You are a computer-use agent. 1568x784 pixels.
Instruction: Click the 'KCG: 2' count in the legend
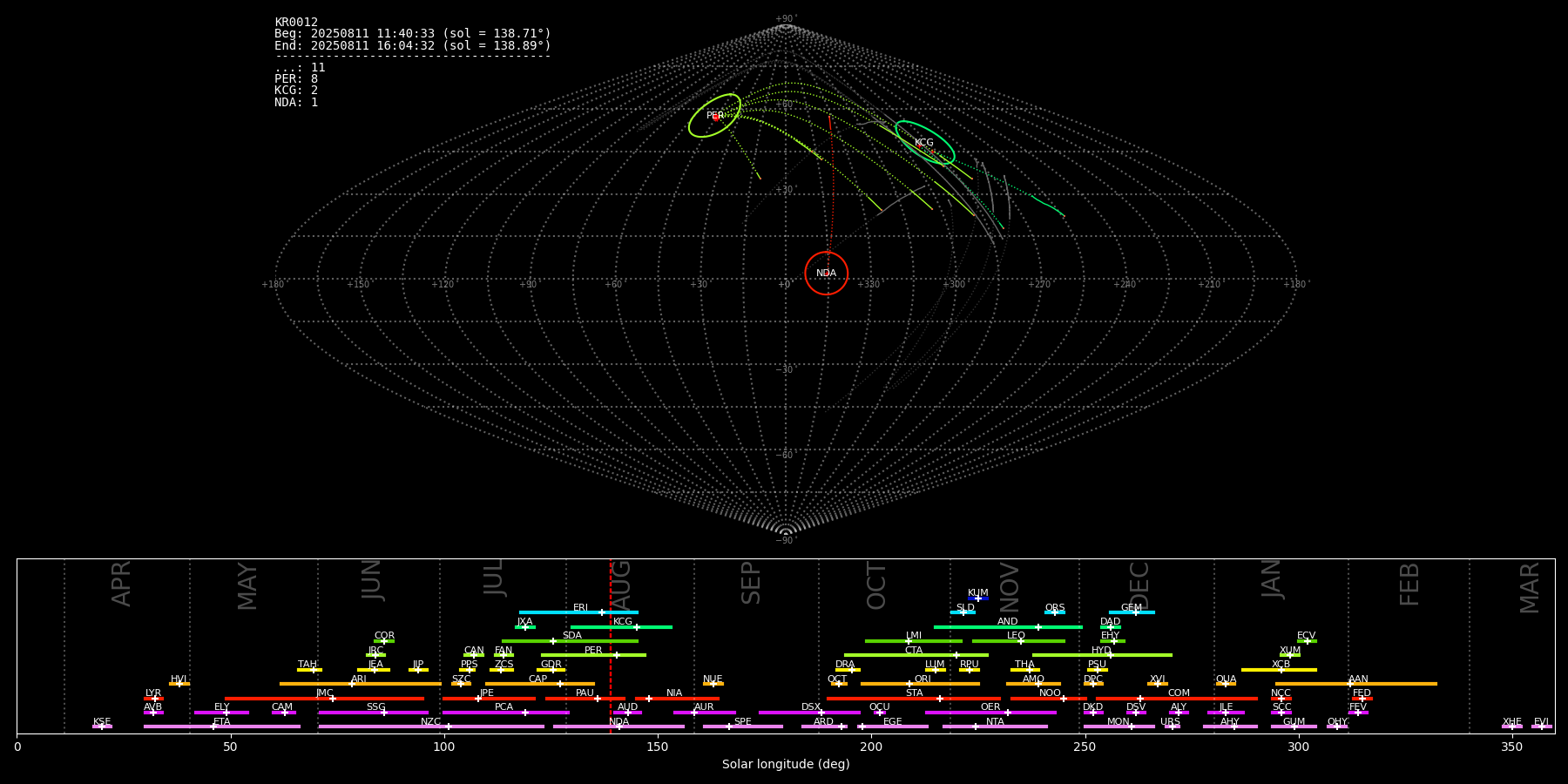pos(296,91)
